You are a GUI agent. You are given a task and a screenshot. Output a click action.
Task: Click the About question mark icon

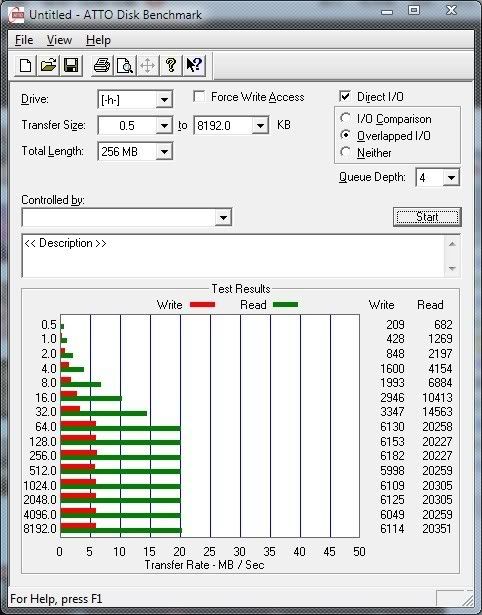(x=171, y=65)
